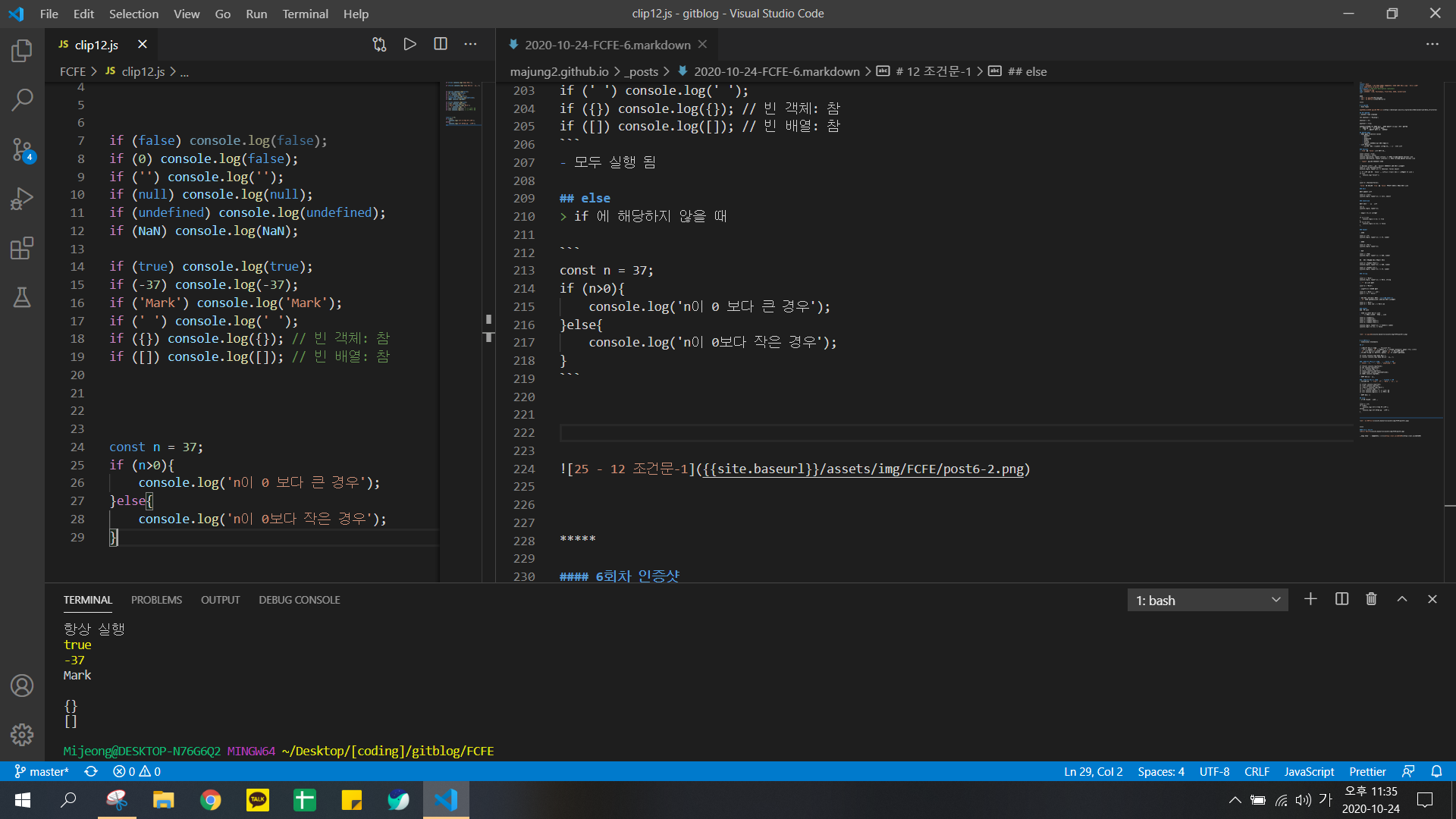The width and height of the screenshot is (1456, 819).
Task: Open the Run and Debug view
Action: pyautogui.click(x=22, y=199)
